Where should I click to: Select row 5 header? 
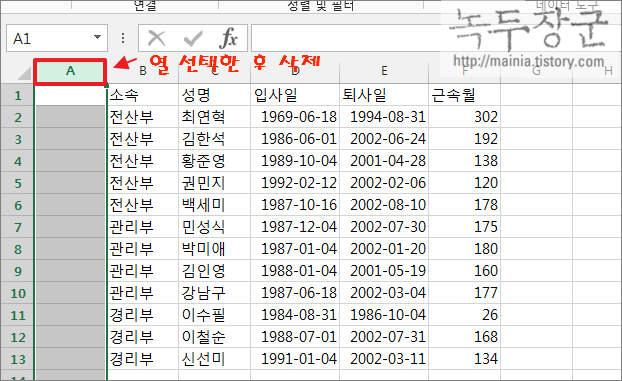point(17,183)
